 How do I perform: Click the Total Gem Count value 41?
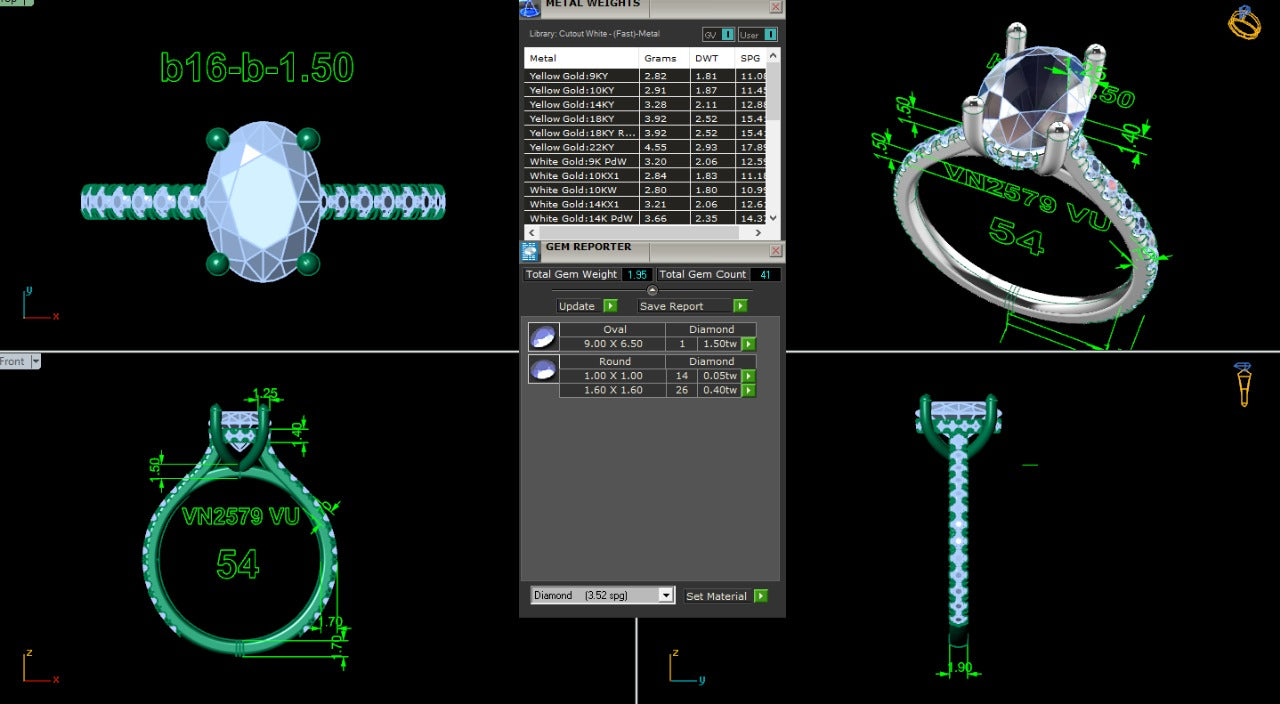point(765,274)
